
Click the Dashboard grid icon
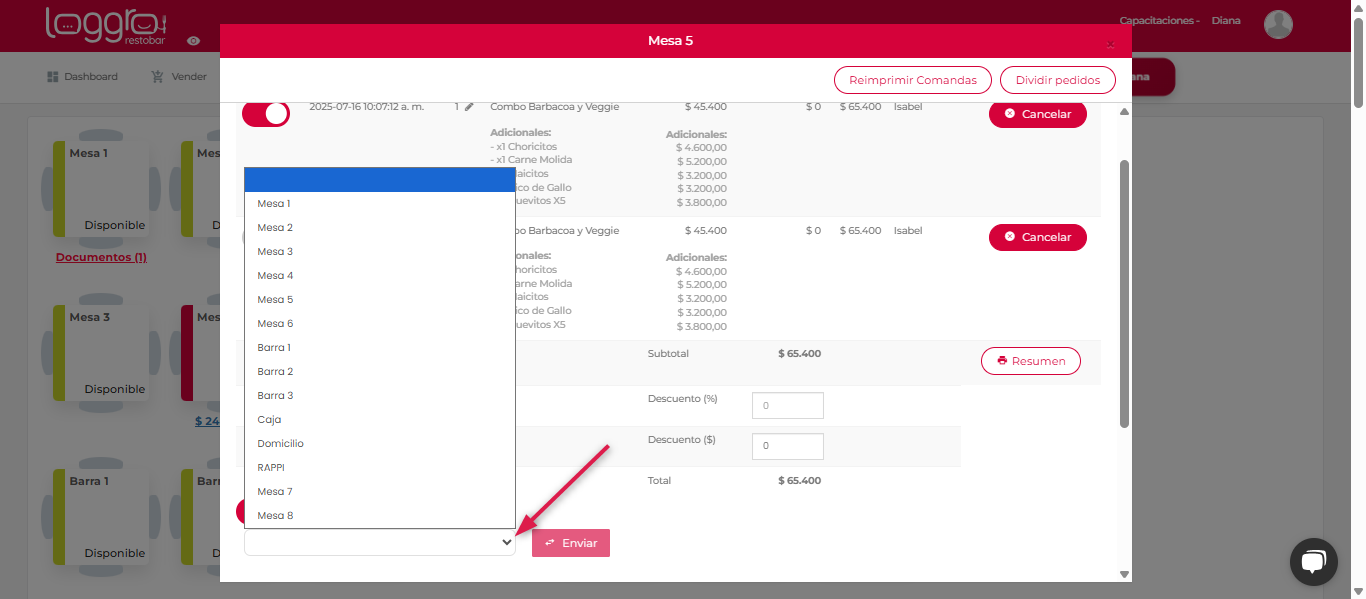point(53,77)
